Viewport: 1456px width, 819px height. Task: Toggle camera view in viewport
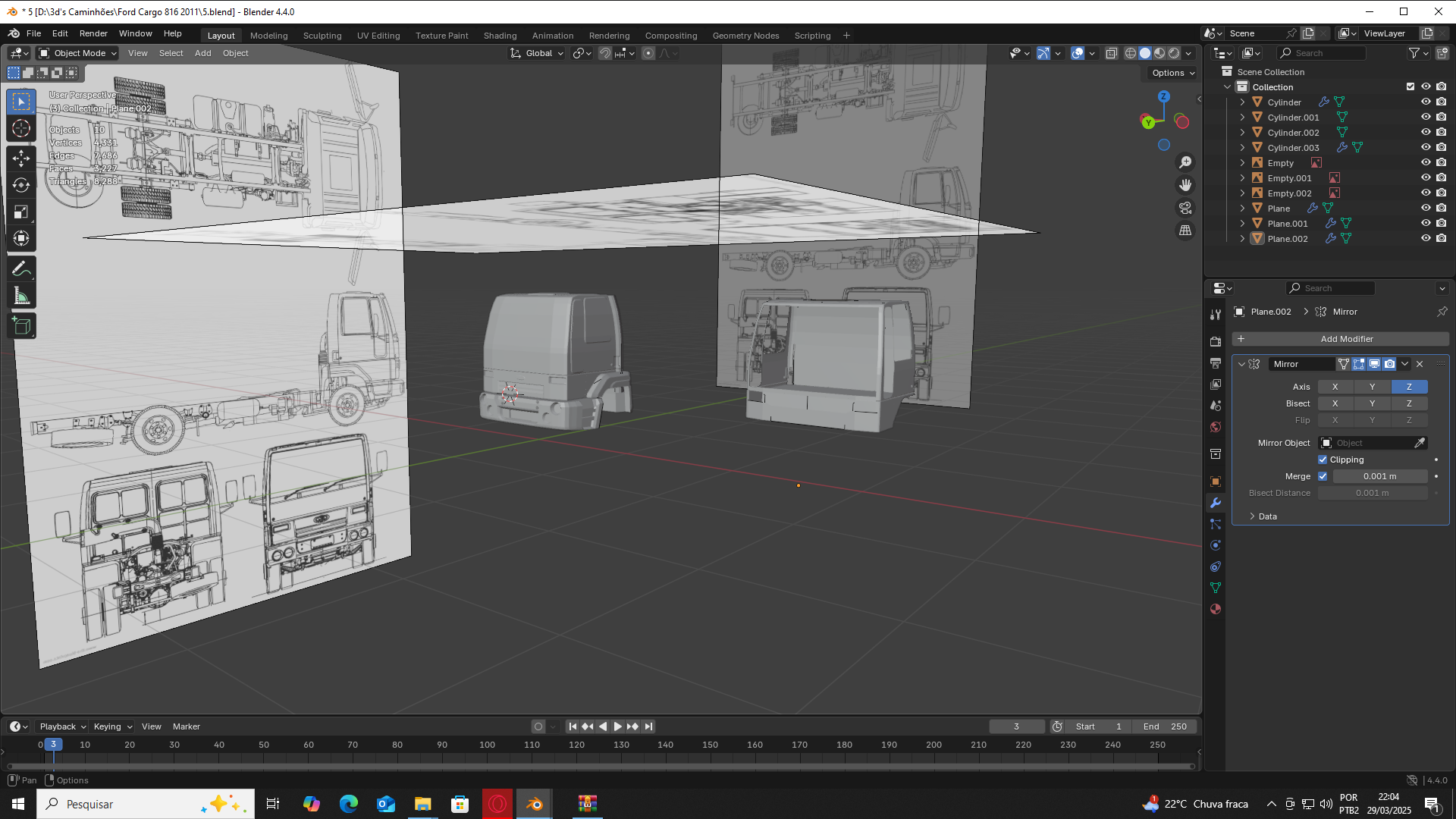tap(1185, 208)
